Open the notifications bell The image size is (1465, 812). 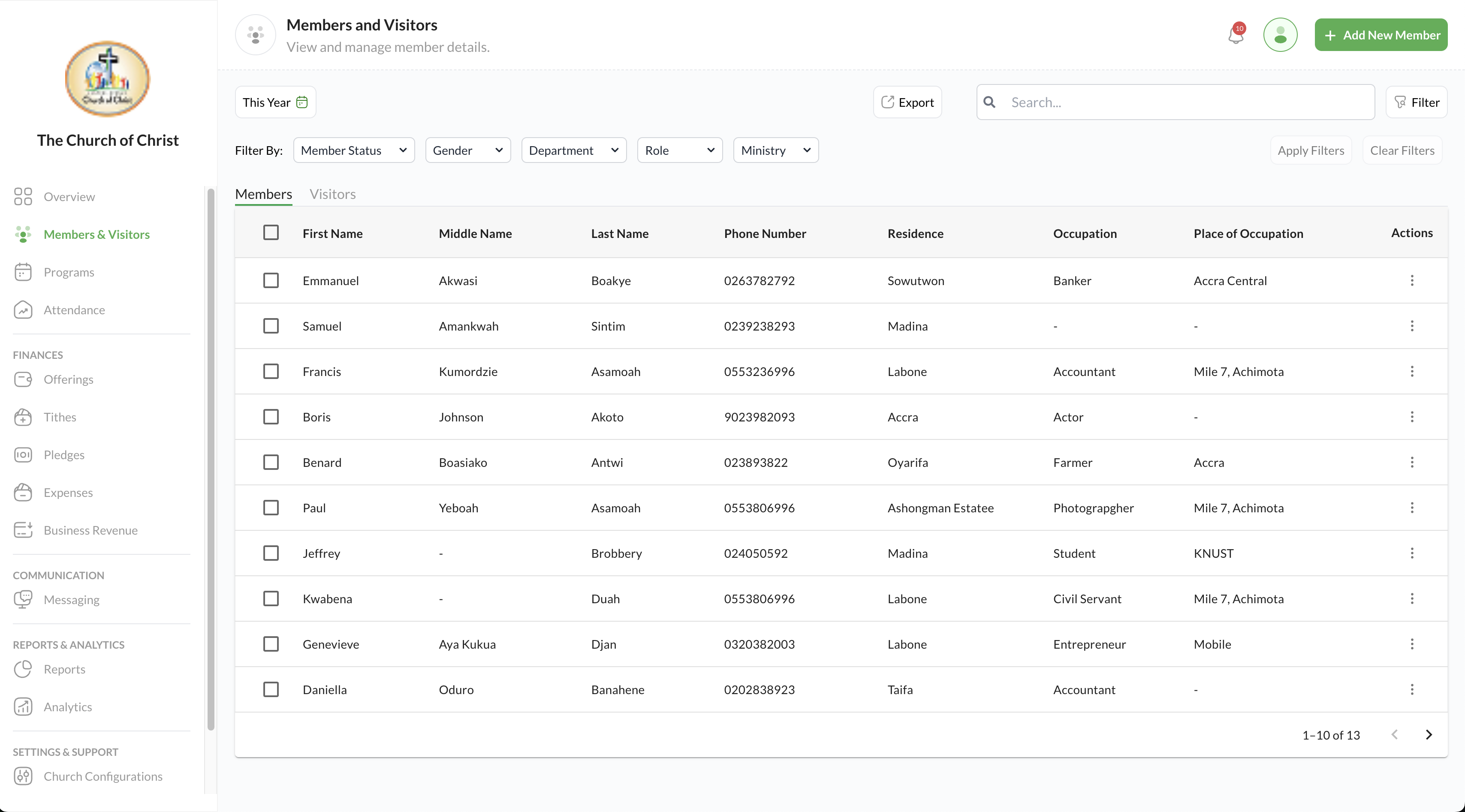pos(1236,35)
